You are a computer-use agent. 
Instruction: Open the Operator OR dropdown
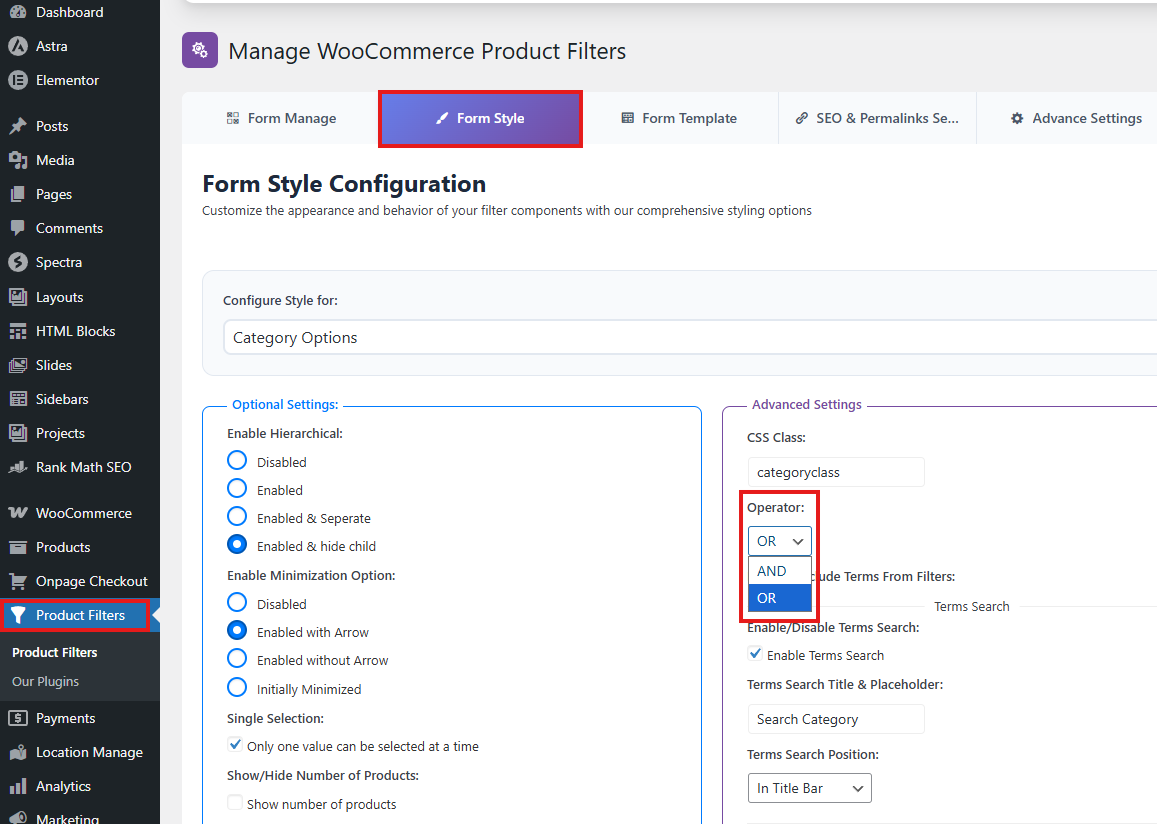click(779, 541)
